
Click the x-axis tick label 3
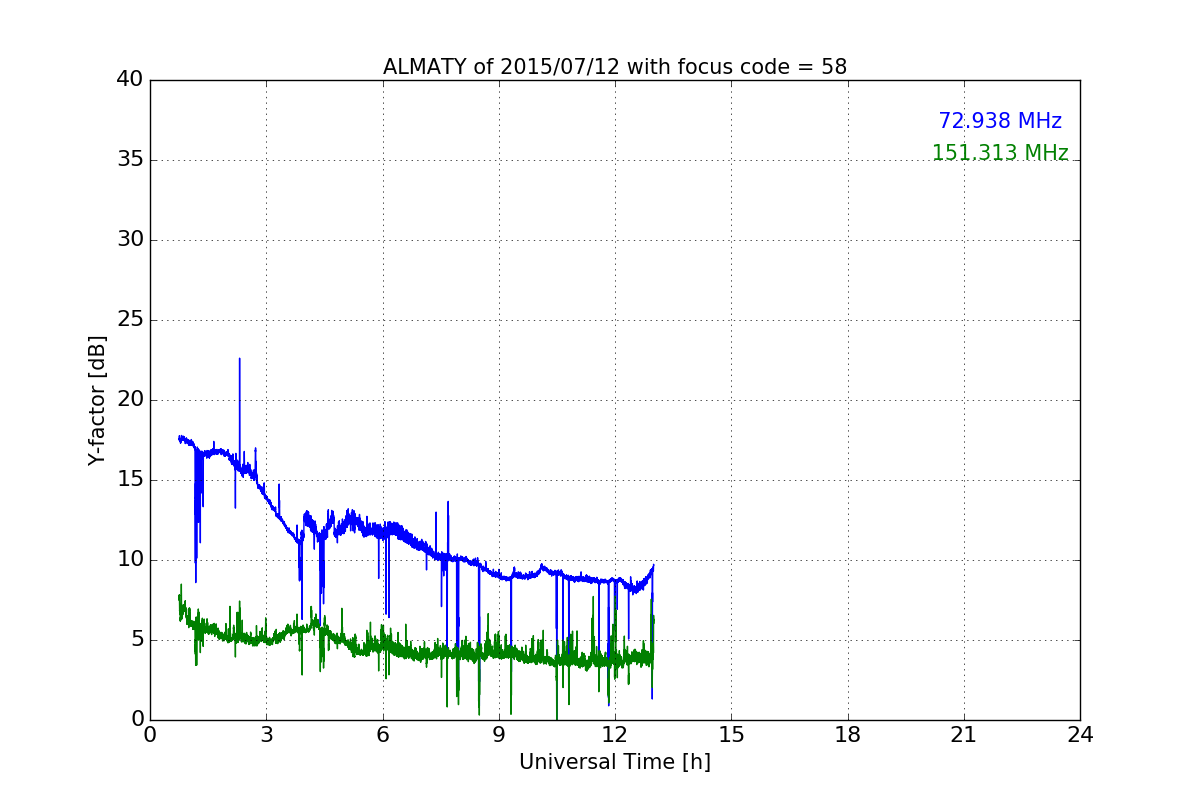267,735
